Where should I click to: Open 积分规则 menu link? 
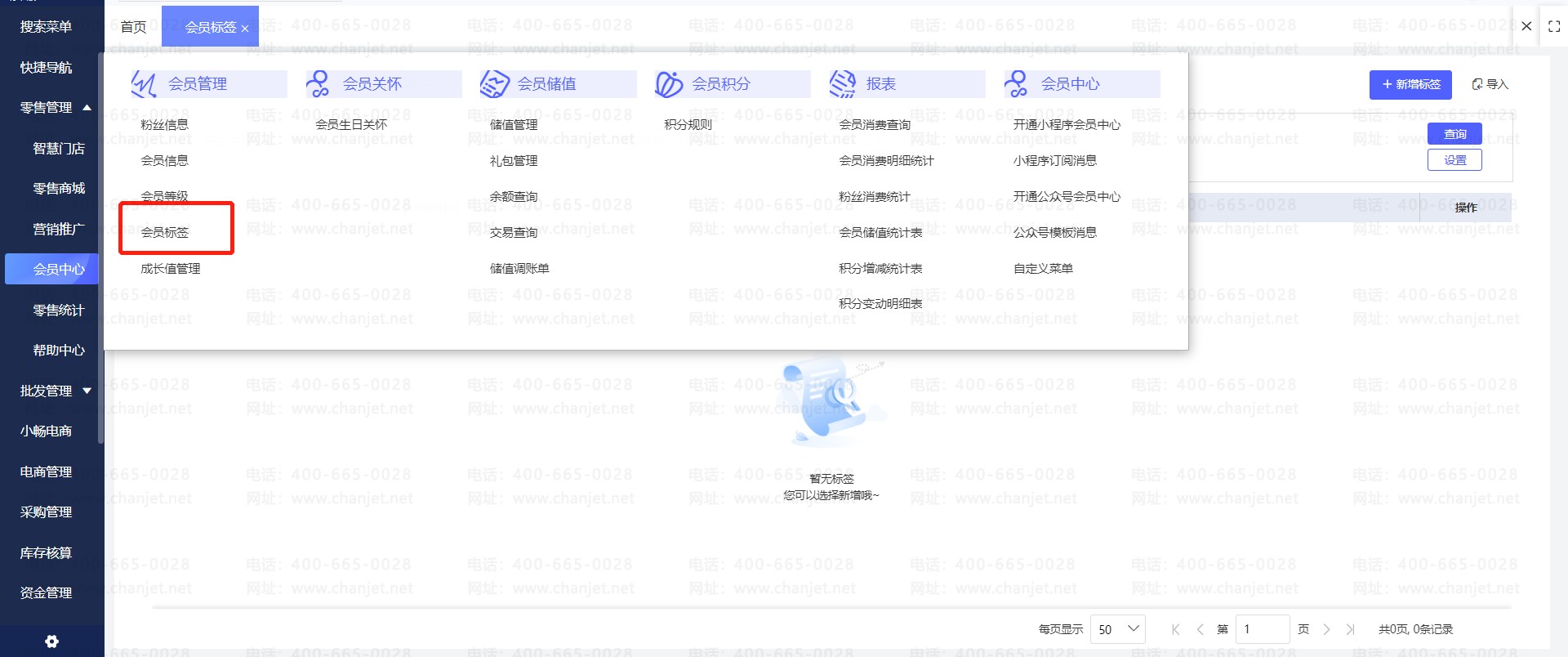pyautogui.click(x=688, y=125)
